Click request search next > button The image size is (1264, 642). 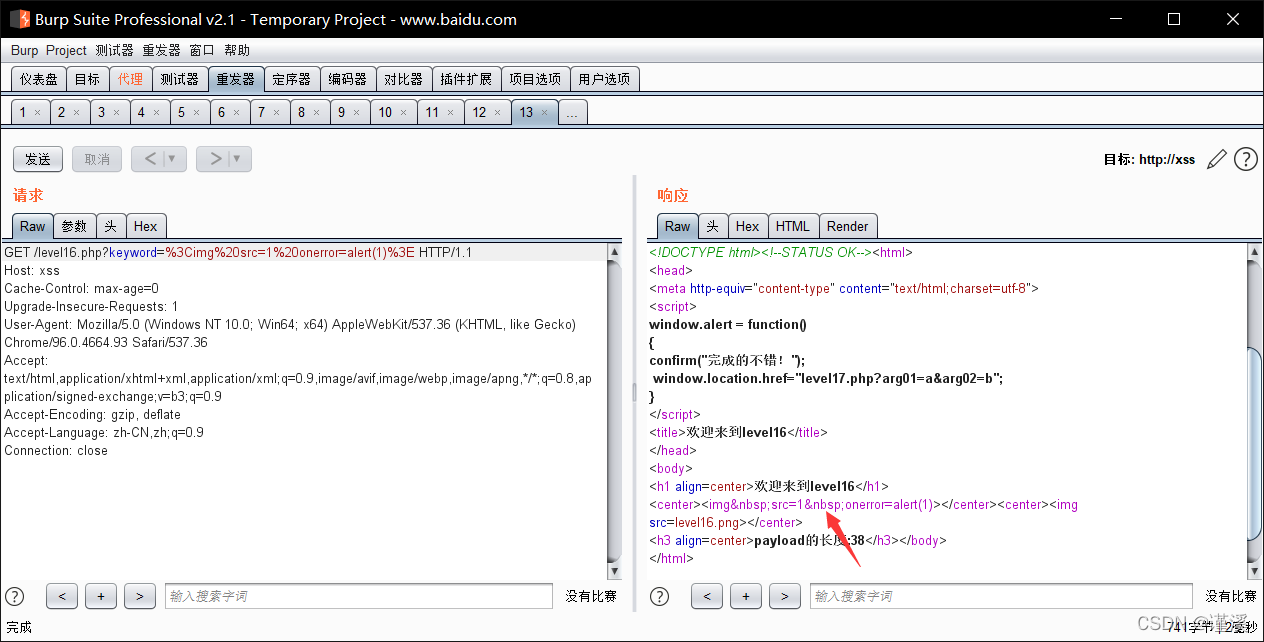[140, 596]
